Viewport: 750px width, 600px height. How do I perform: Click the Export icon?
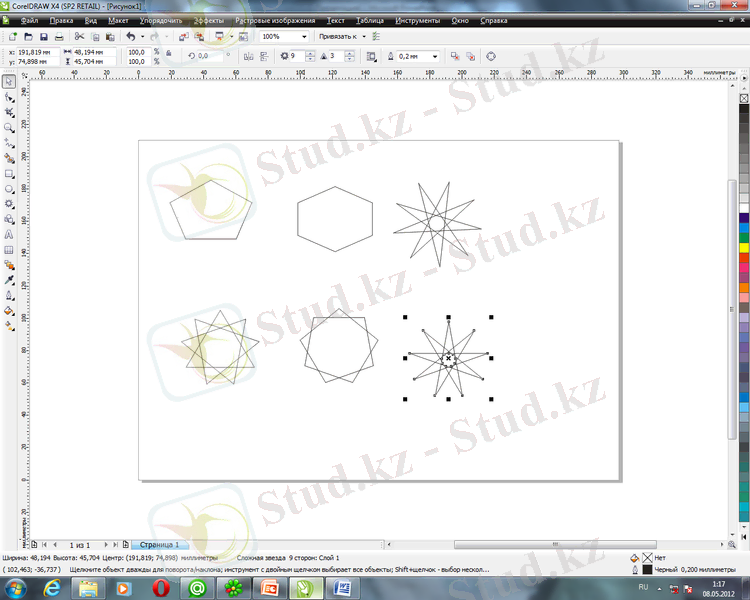click(199, 36)
